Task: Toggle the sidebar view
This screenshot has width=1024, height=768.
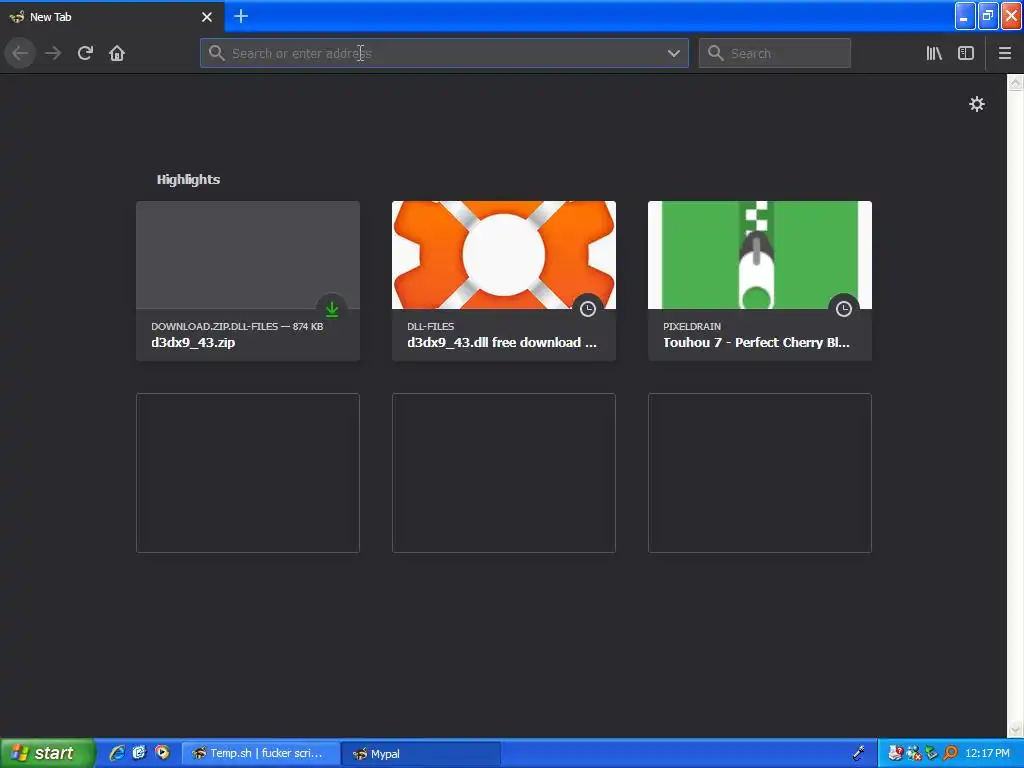Action: (966, 53)
